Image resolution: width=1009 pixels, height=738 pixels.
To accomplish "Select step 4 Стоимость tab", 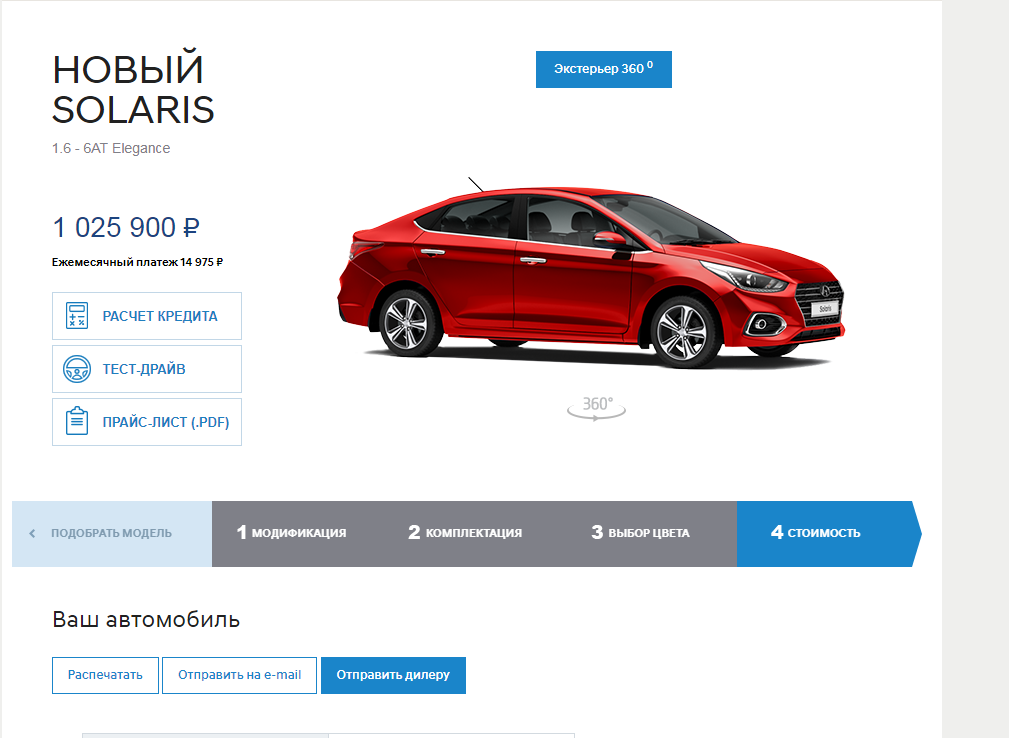I will tap(829, 533).
